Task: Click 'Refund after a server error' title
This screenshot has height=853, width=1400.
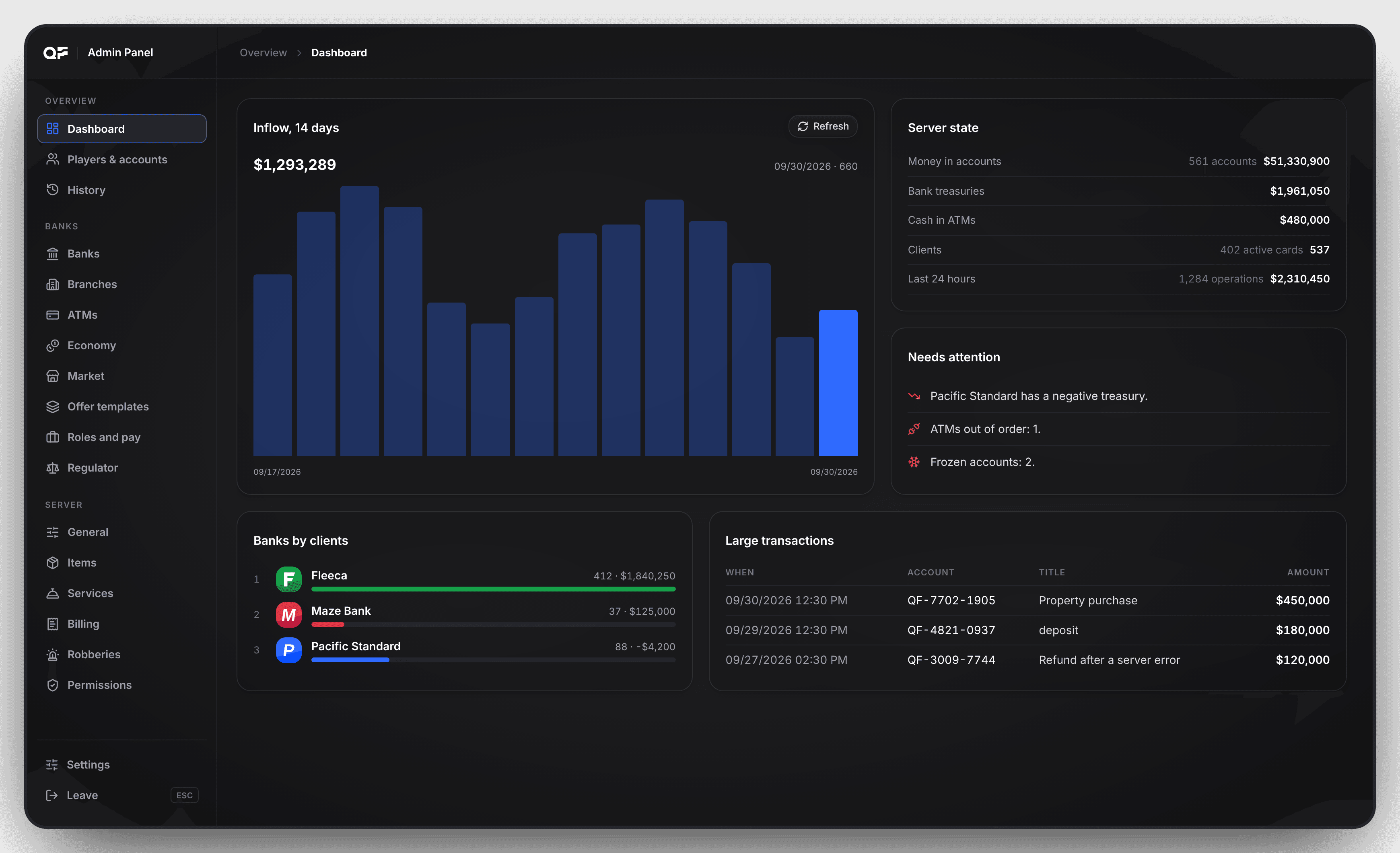Action: point(1109,660)
